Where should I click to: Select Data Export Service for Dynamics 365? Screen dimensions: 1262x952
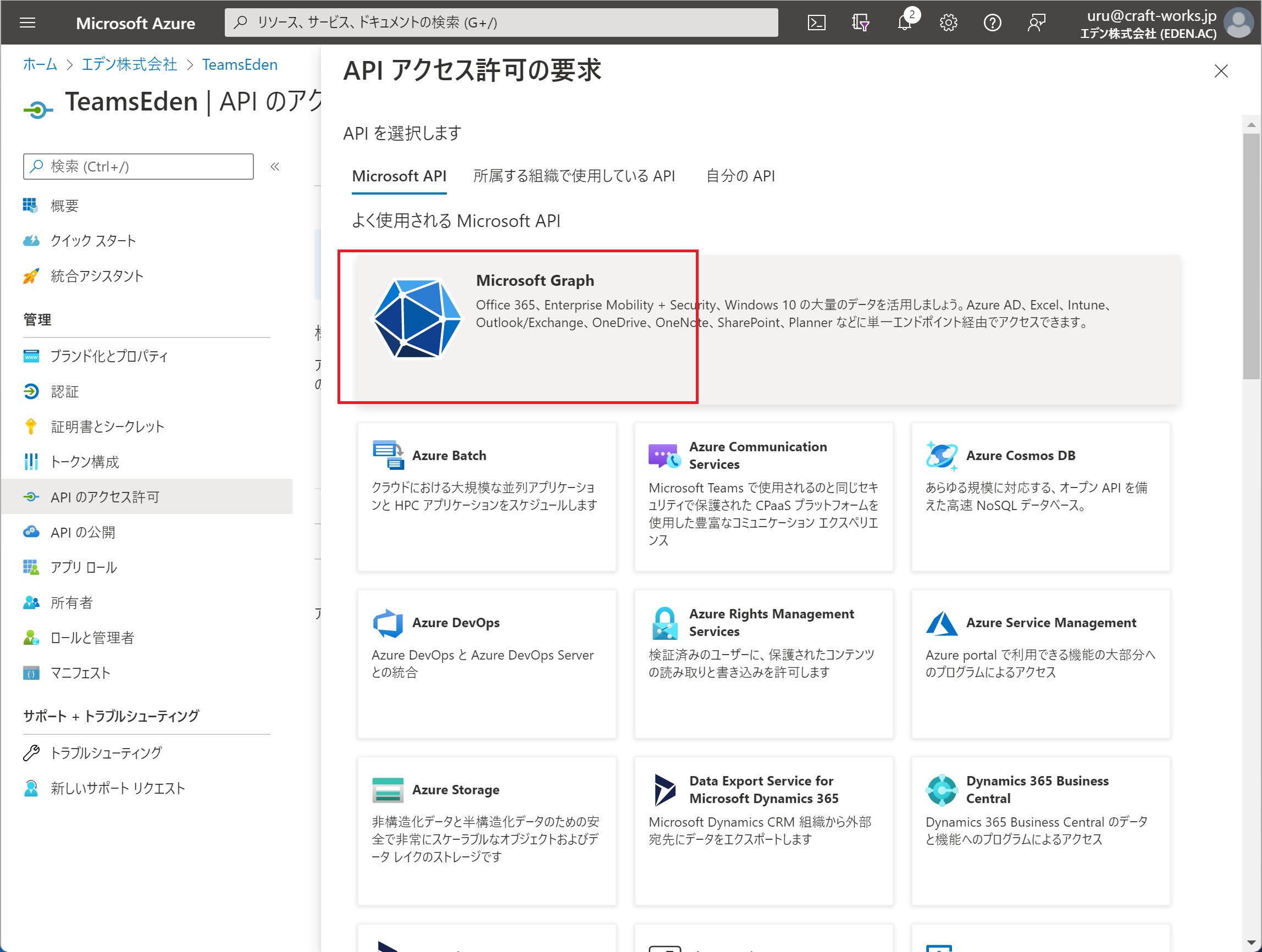coord(763,831)
